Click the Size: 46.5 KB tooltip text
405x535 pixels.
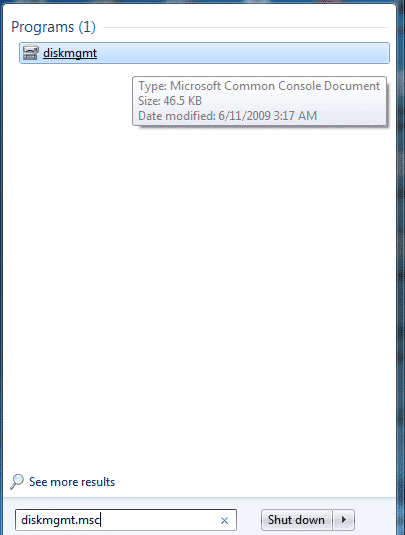pos(170,101)
